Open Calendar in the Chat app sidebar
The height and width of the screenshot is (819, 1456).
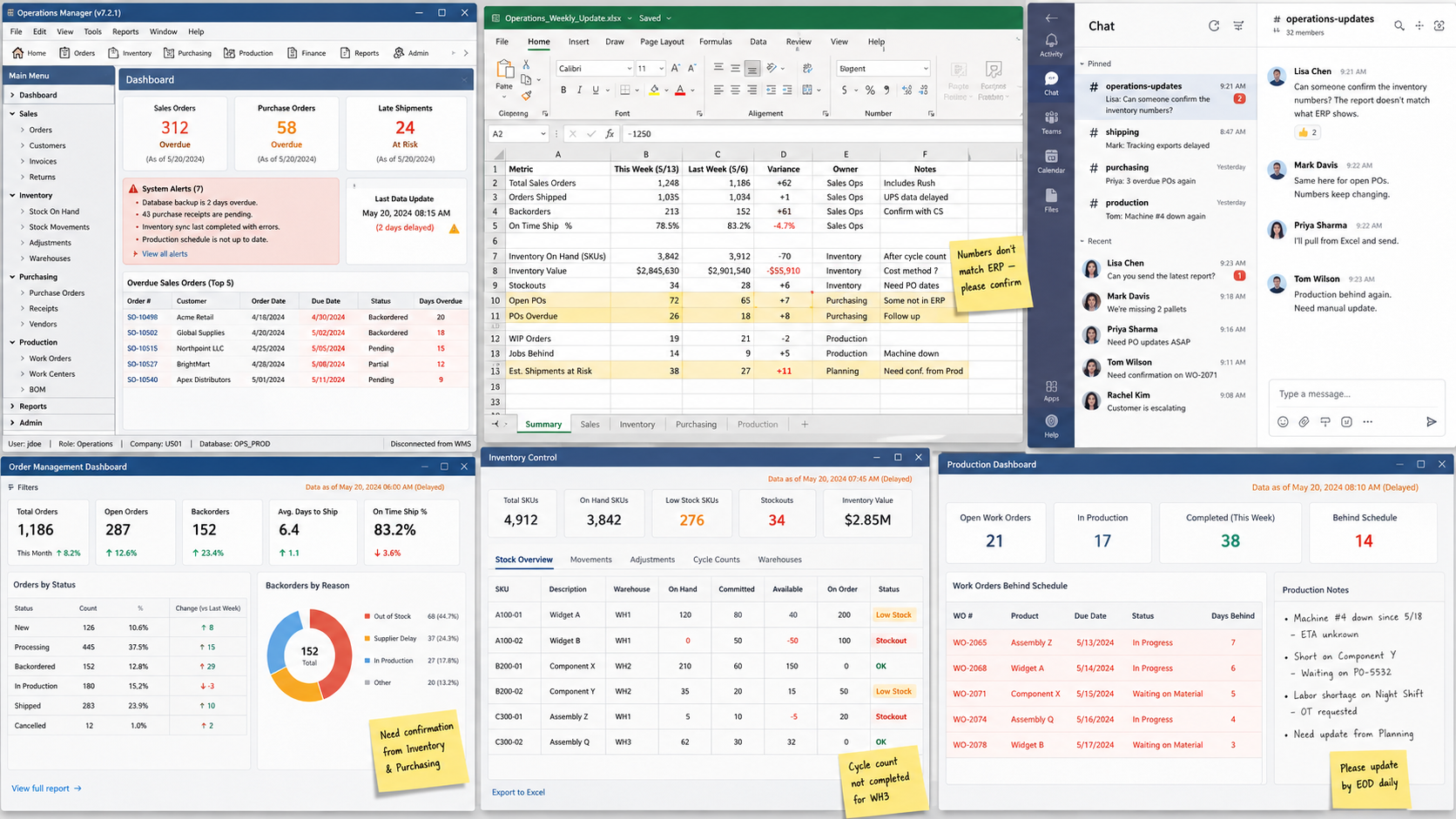1051,161
